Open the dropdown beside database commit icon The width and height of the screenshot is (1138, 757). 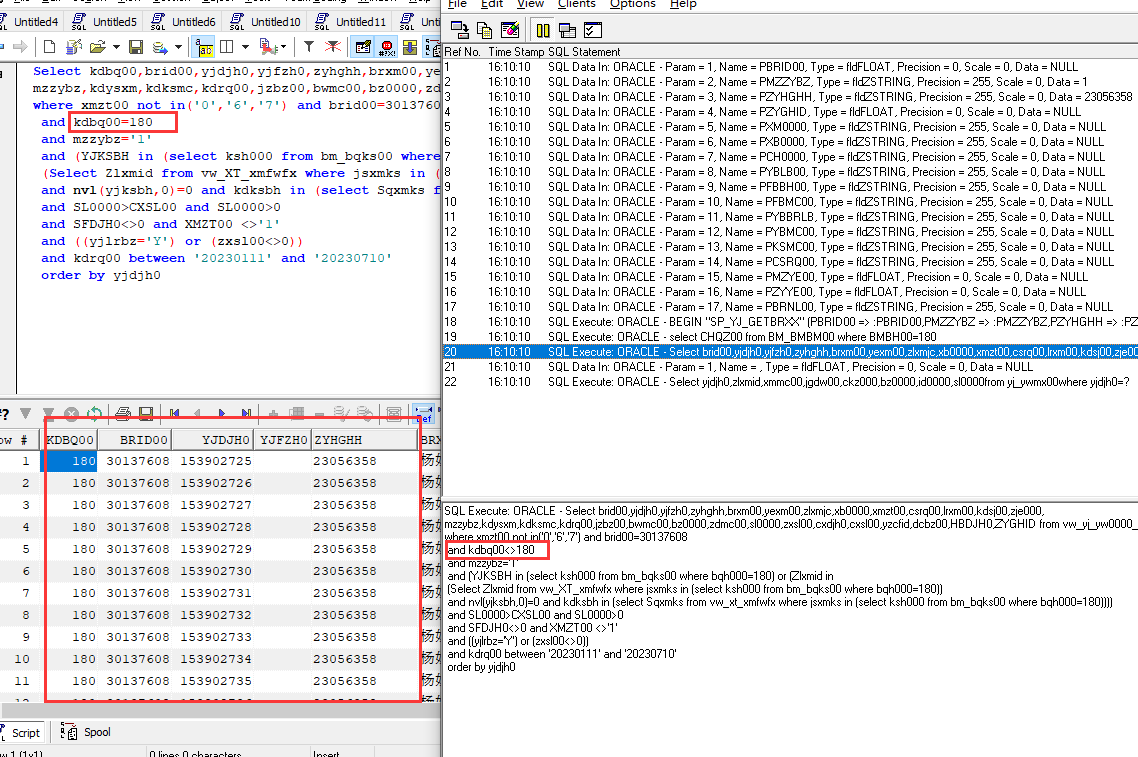click(x=178, y=47)
